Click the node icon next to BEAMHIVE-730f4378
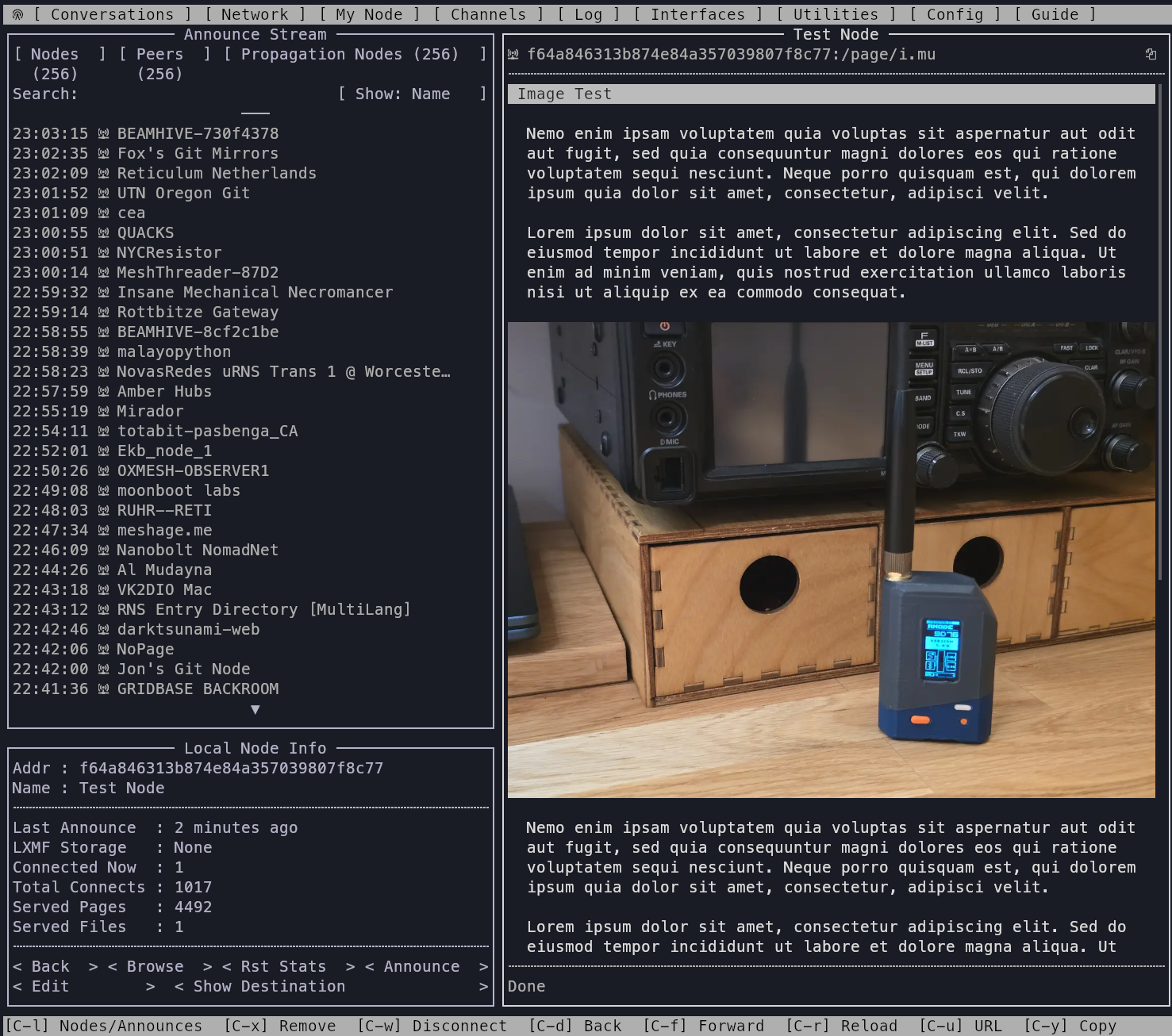 [x=103, y=133]
